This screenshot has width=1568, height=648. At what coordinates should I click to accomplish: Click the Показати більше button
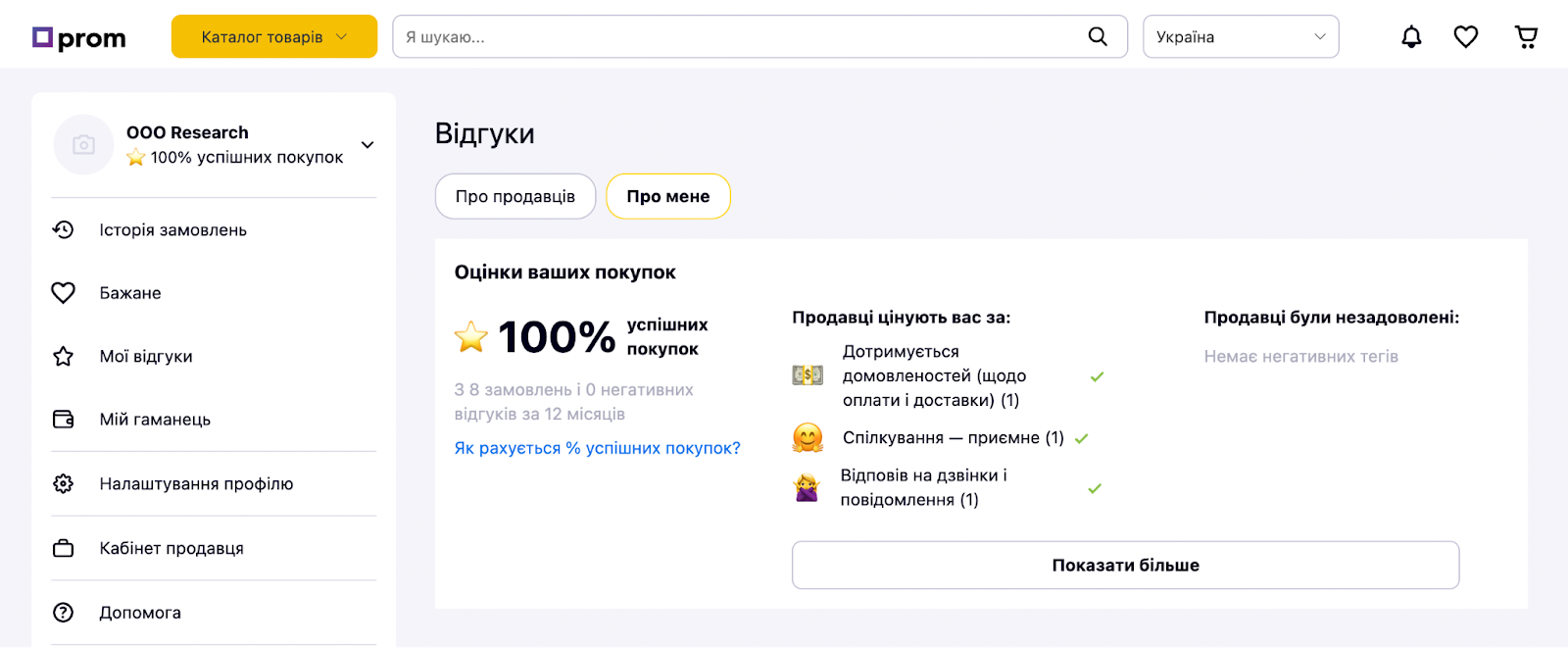(1125, 565)
